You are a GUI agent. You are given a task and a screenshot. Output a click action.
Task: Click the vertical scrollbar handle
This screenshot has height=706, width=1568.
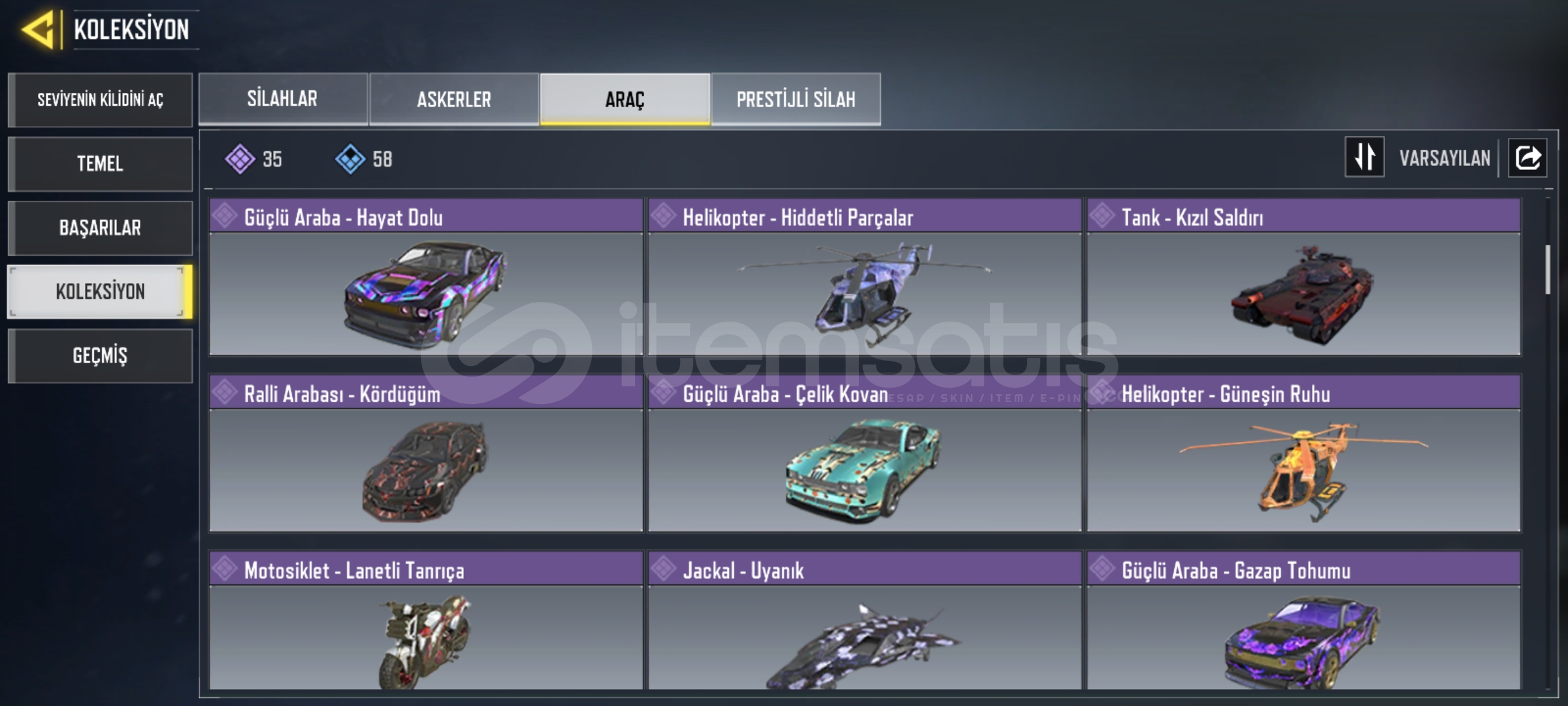click(x=1548, y=269)
